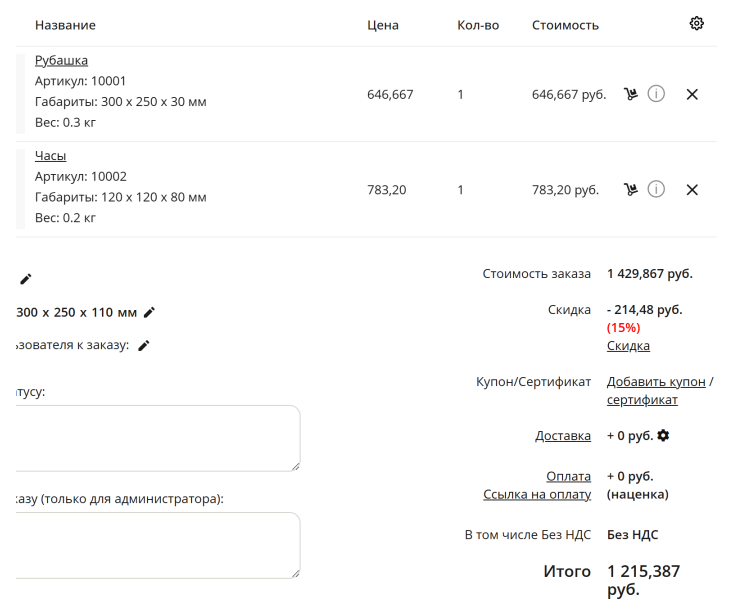740x615 pixels.
Task: Show info icon for Рубашка item
Action: pyautogui.click(x=656, y=94)
